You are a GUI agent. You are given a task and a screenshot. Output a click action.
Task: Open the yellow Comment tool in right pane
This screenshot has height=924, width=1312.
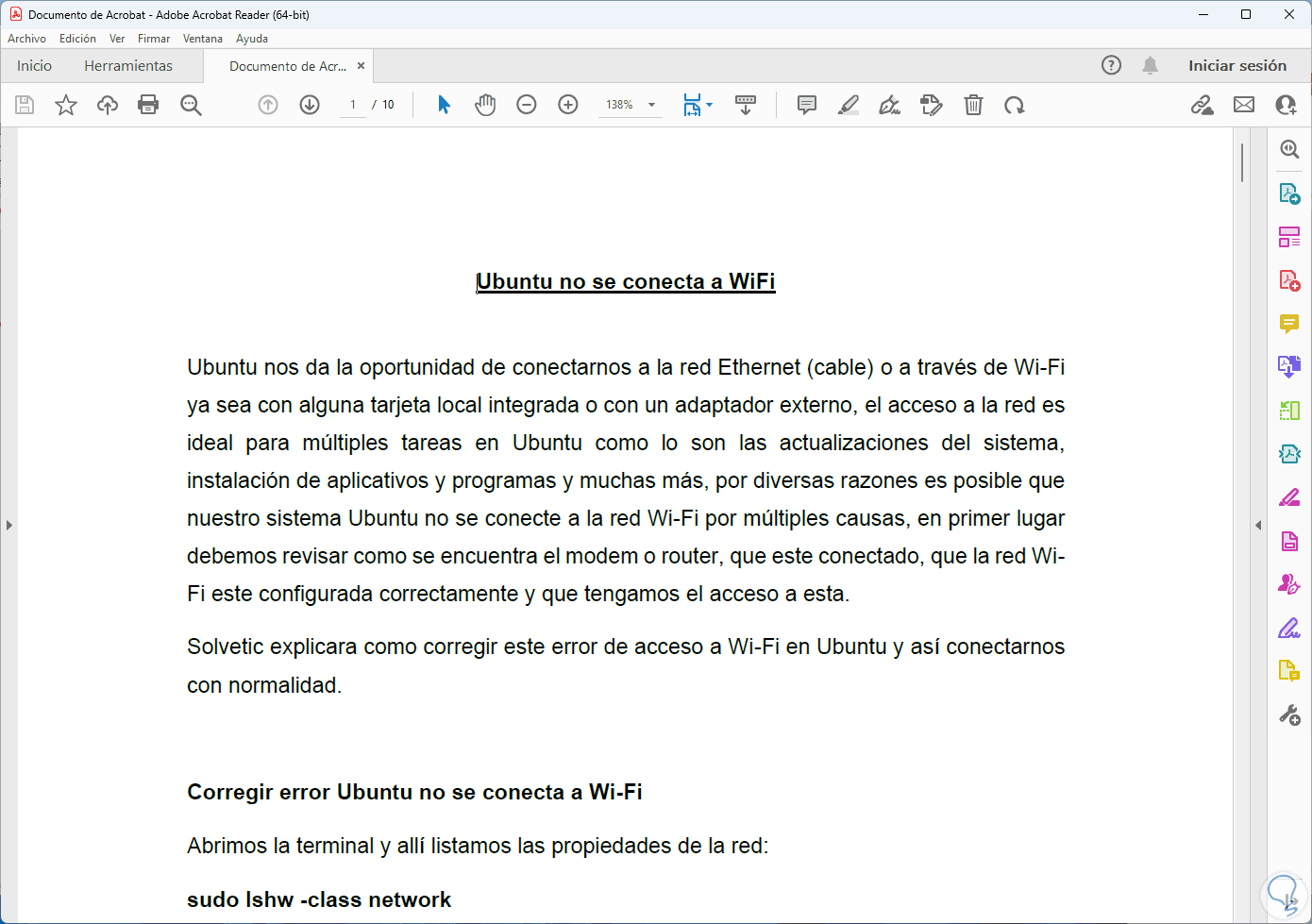pos(1289,324)
